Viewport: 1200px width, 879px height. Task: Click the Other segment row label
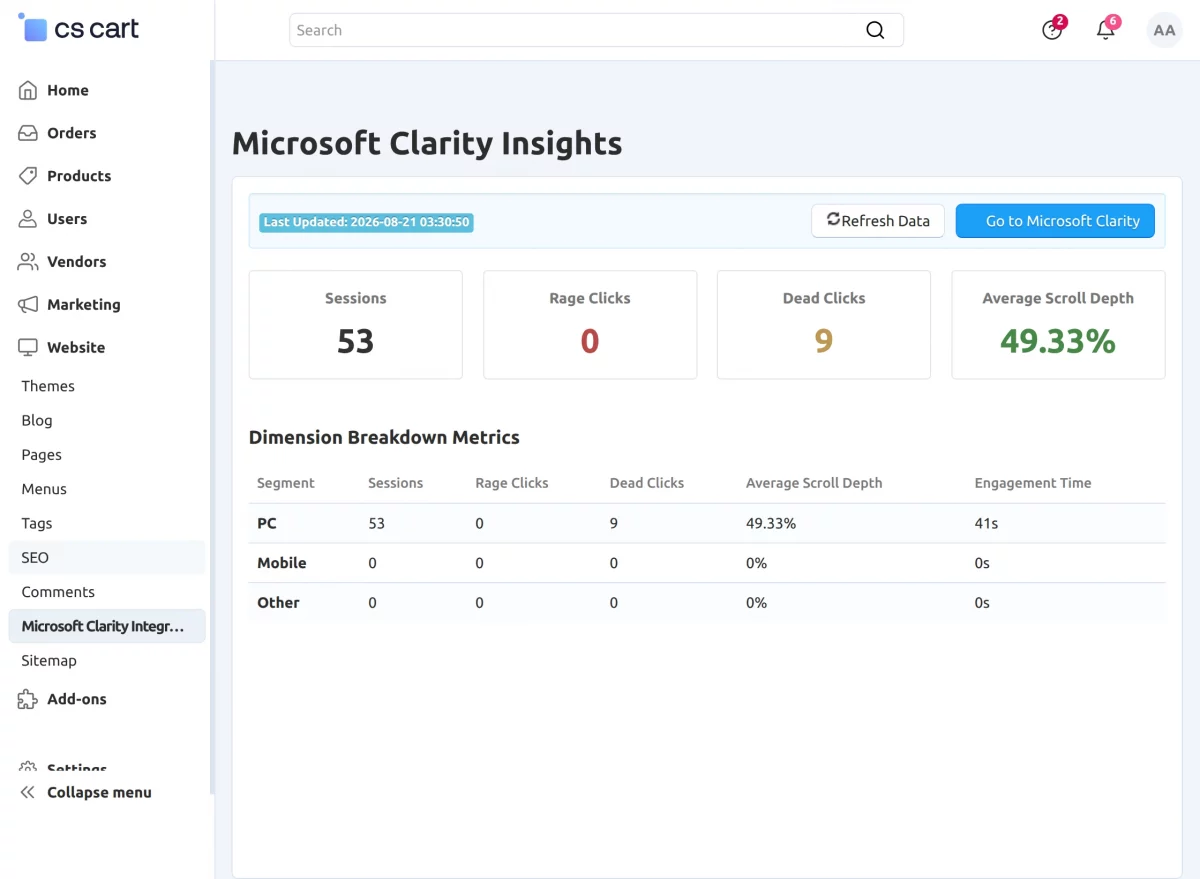pos(278,603)
